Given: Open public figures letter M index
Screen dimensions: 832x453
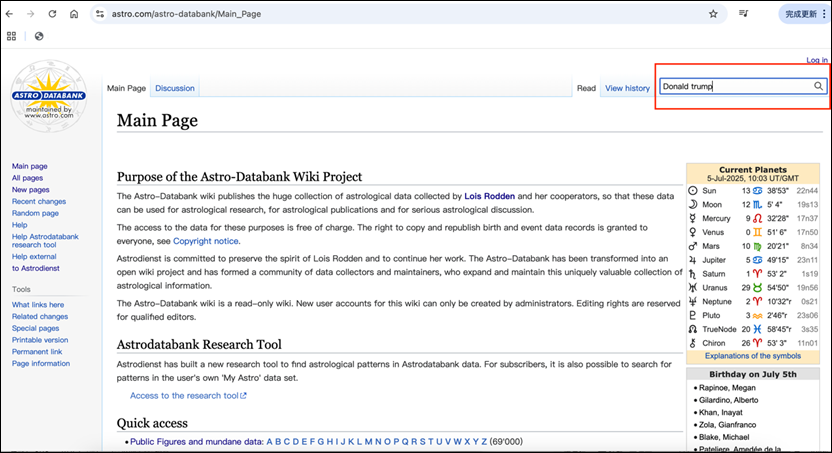Looking at the screenshot, I should pyautogui.click(x=368, y=441).
